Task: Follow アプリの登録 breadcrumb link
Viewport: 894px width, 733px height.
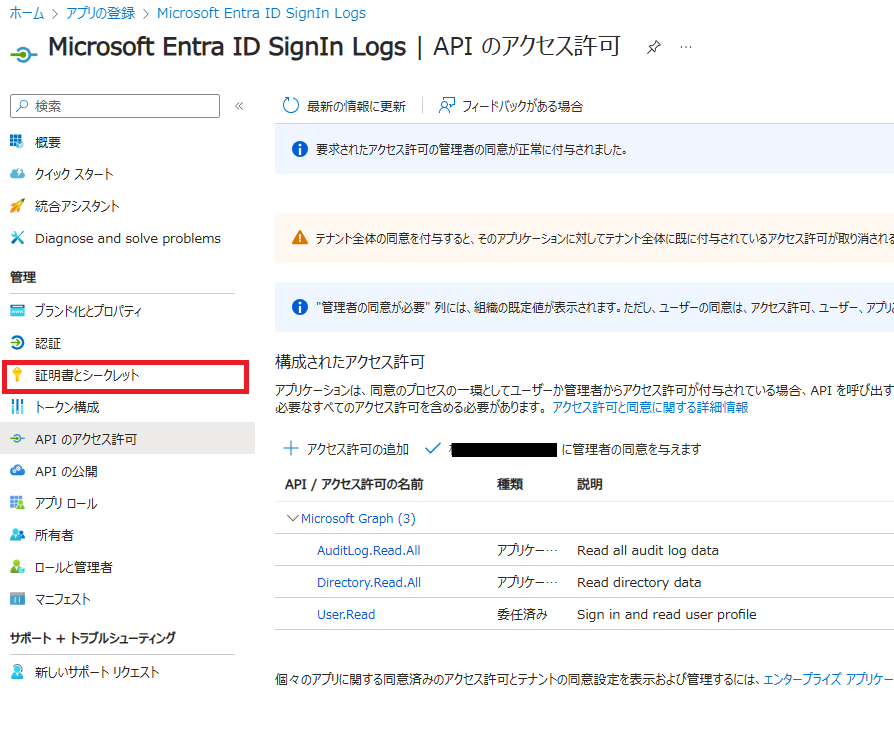Action: (100, 13)
